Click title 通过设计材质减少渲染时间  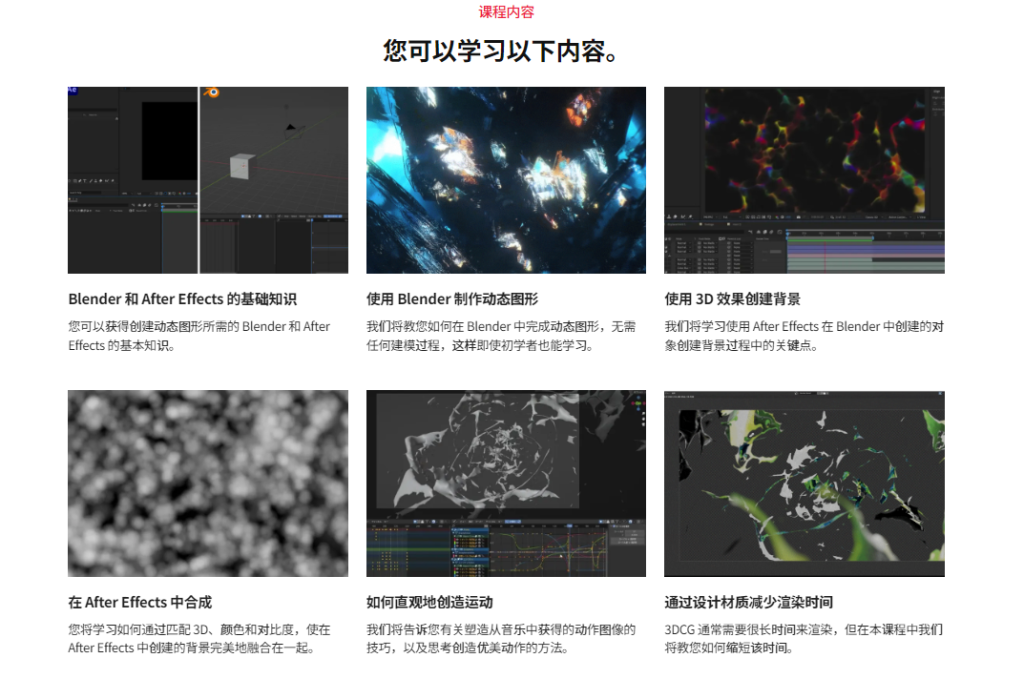click(x=748, y=602)
